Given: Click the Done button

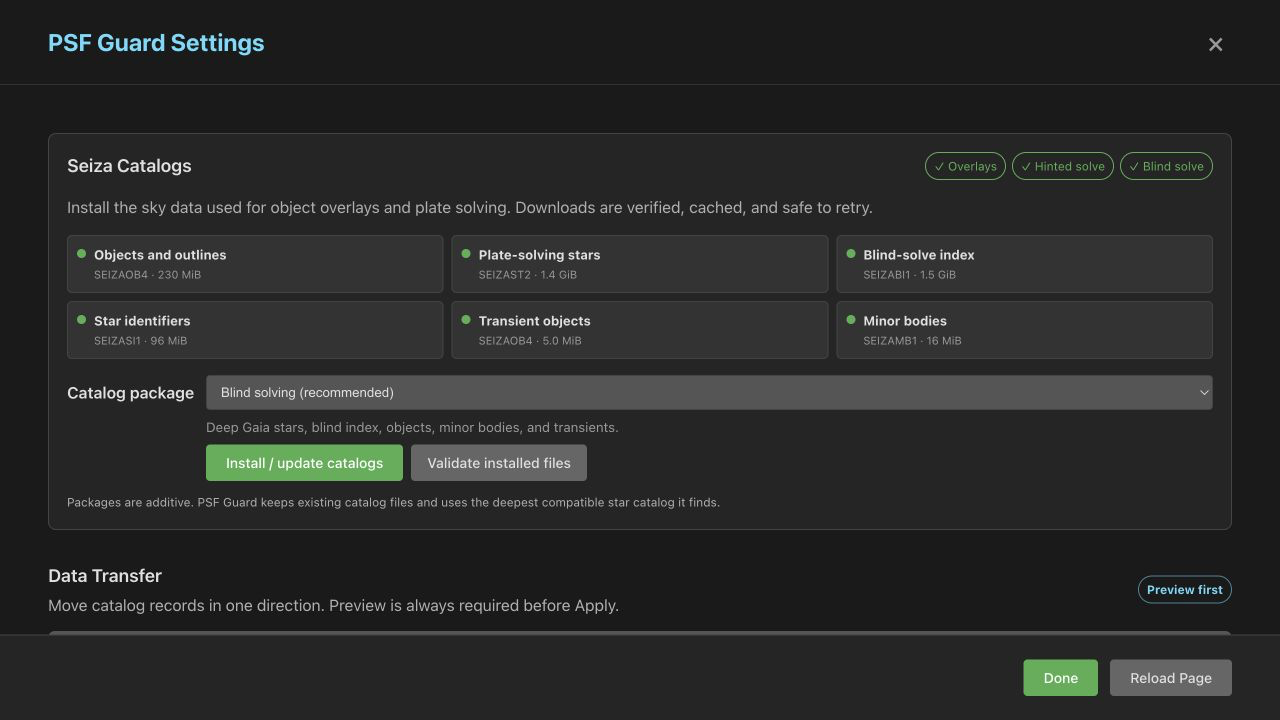Looking at the screenshot, I should point(1060,678).
